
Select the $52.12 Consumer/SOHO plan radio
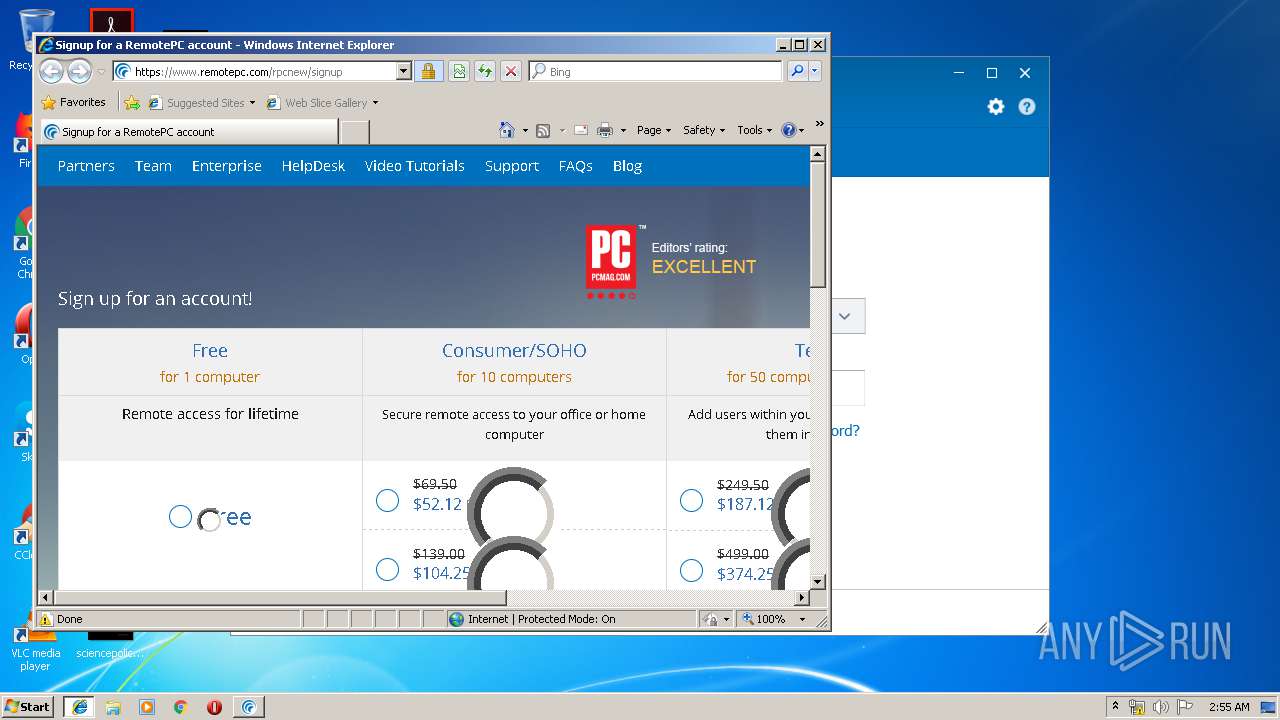(387, 500)
